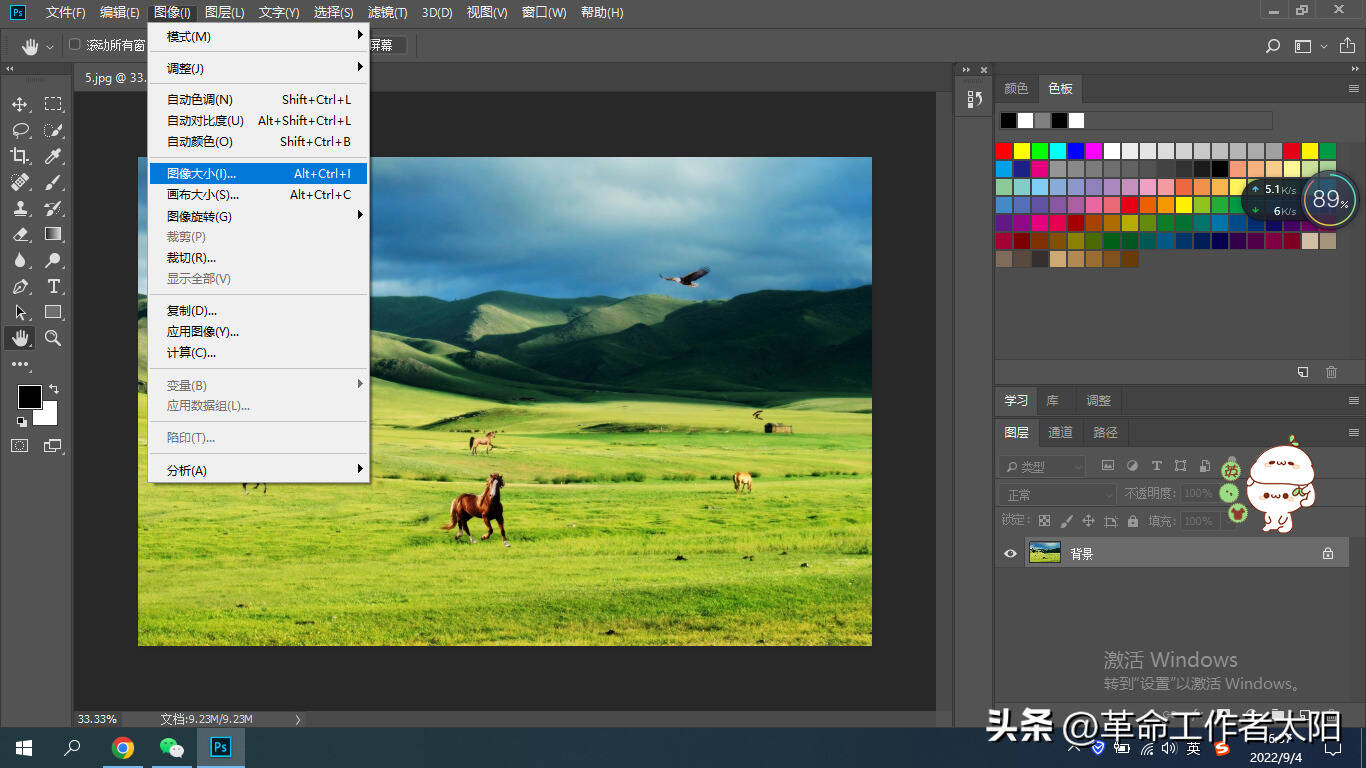Pick the Eyedropper tool
The width and height of the screenshot is (1366, 768).
pos(53,156)
